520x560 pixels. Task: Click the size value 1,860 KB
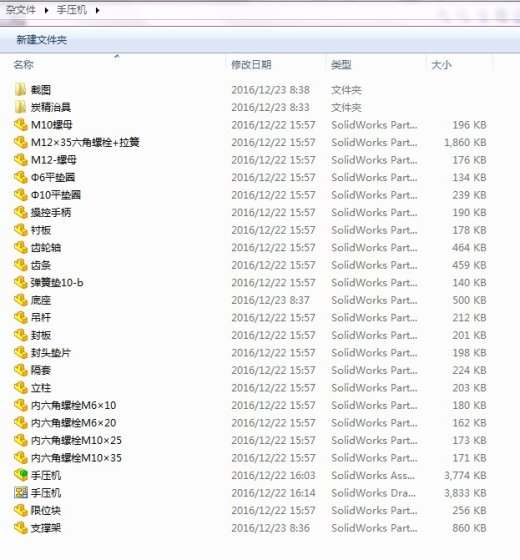point(465,142)
